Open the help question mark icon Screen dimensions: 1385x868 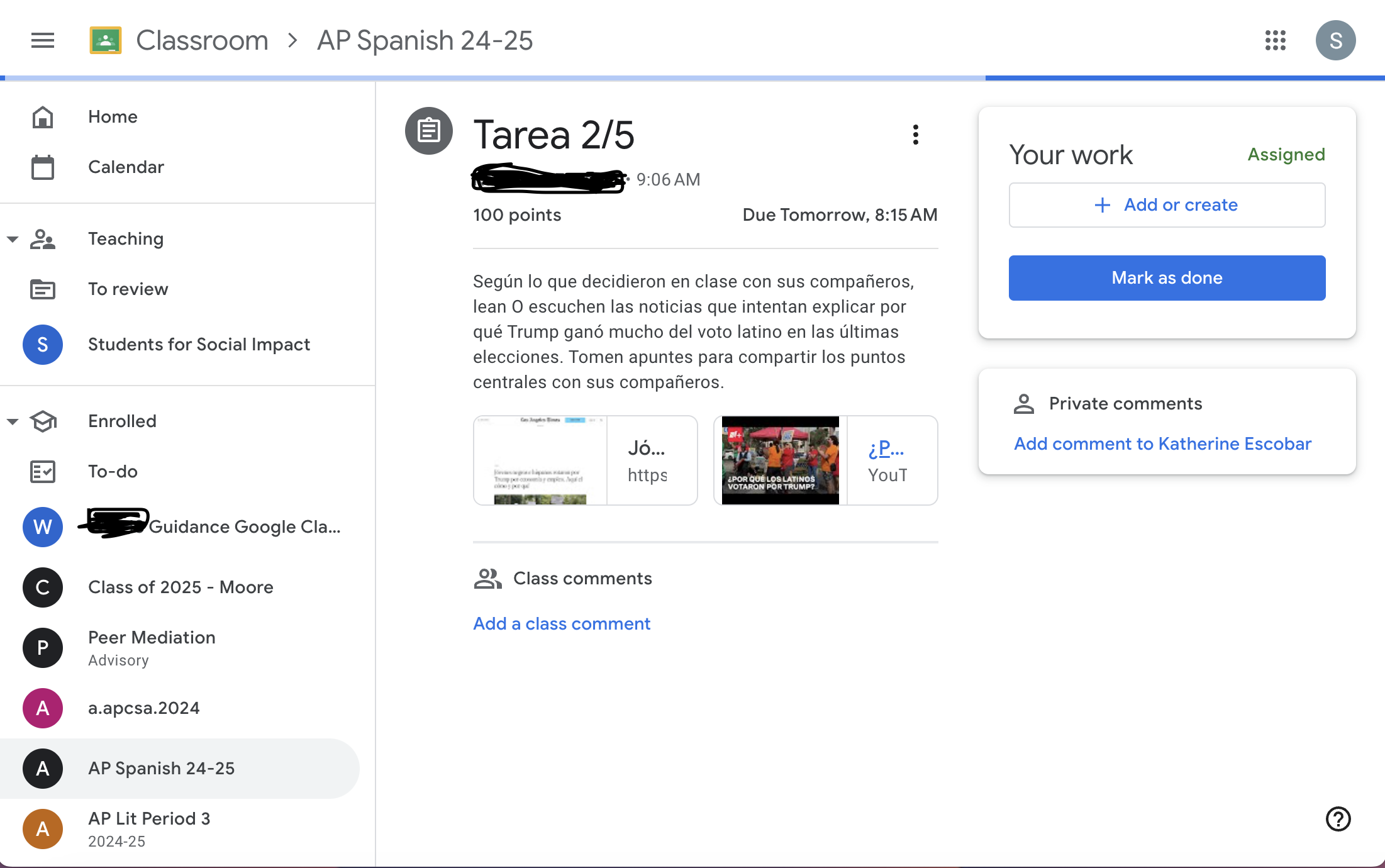(x=1338, y=819)
